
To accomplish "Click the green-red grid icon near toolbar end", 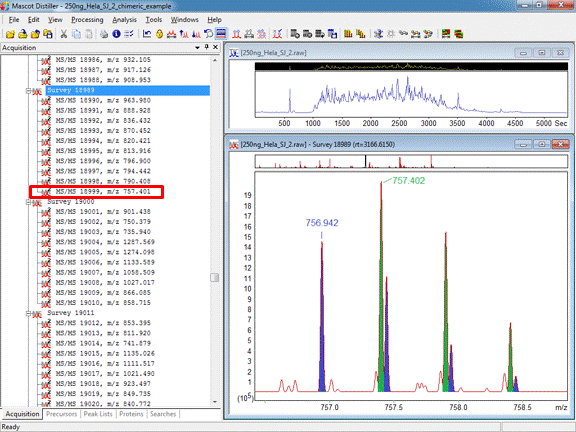I will [x=446, y=34].
